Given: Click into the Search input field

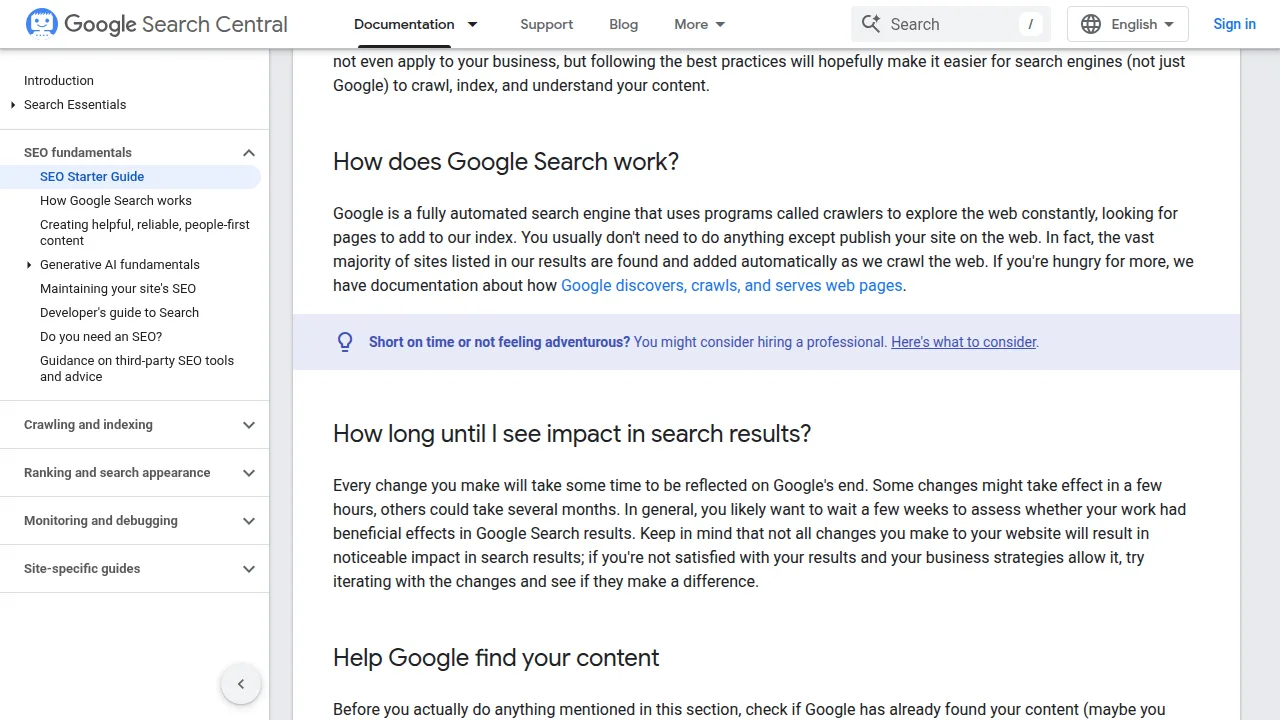Looking at the screenshot, I should click(x=950, y=24).
